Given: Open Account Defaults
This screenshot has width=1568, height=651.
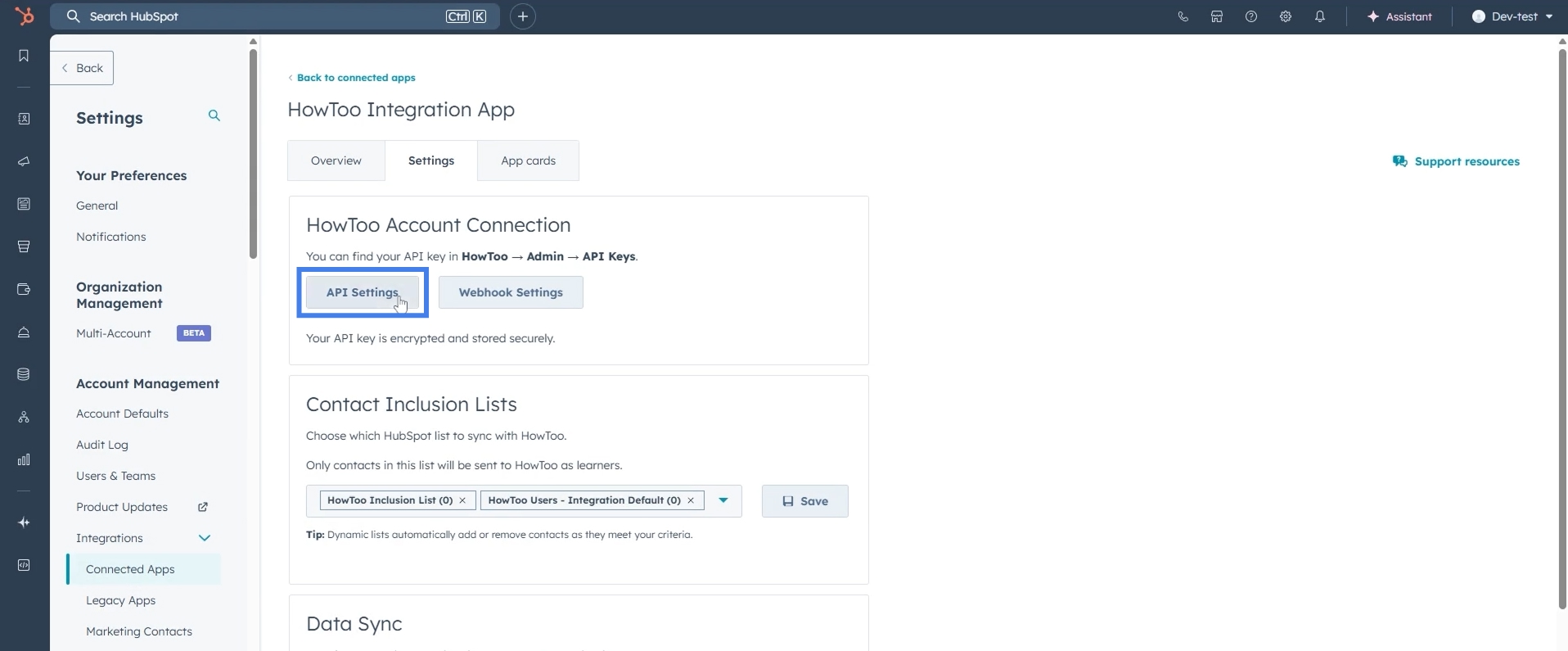Looking at the screenshot, I should (x=123, y=414).
